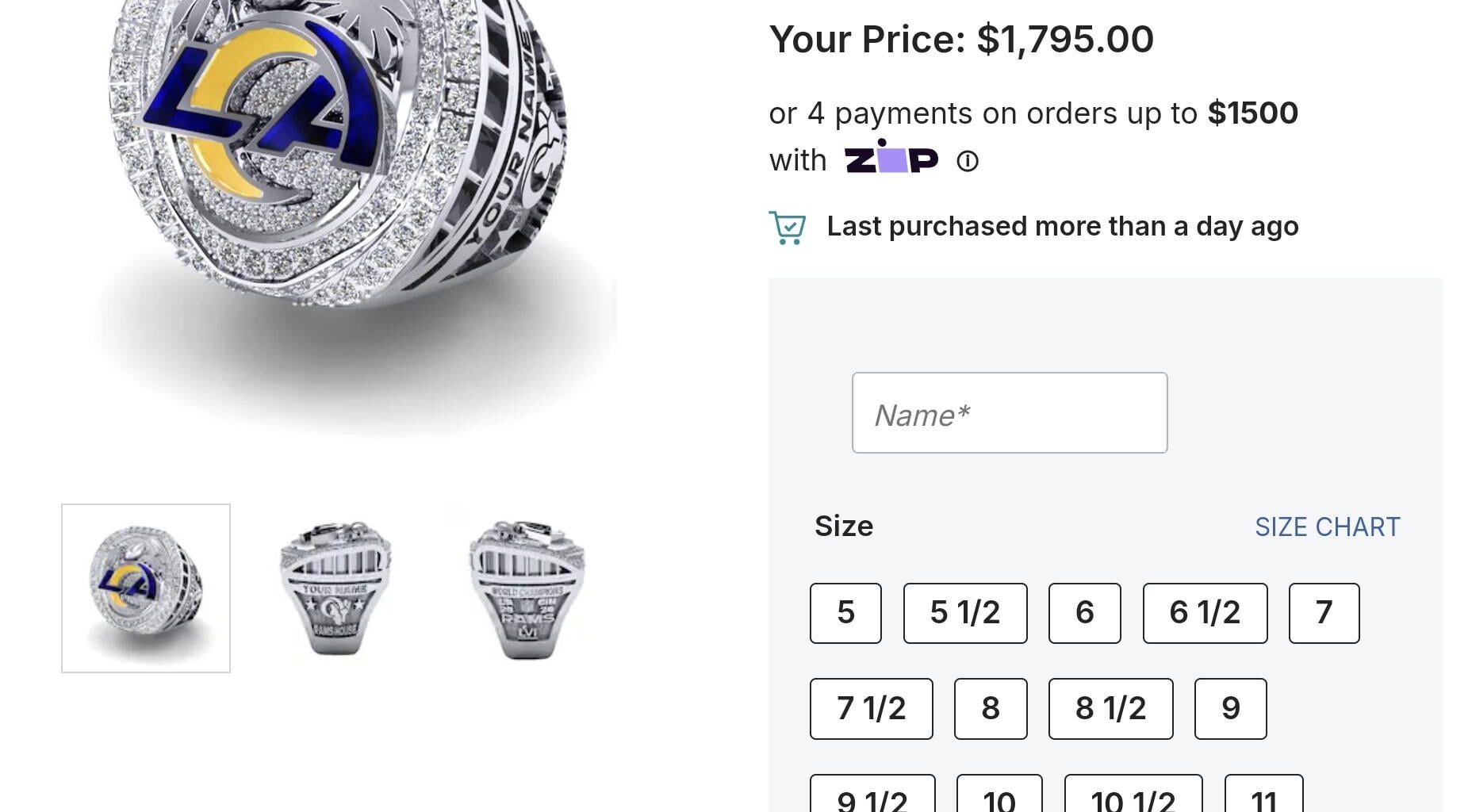View the World Champions side thumbnail

tap(527, 588)
